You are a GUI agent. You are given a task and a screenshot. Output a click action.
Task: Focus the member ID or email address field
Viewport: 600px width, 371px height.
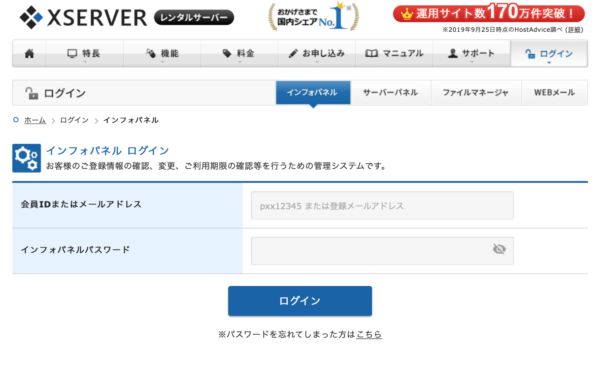[382, 206]
